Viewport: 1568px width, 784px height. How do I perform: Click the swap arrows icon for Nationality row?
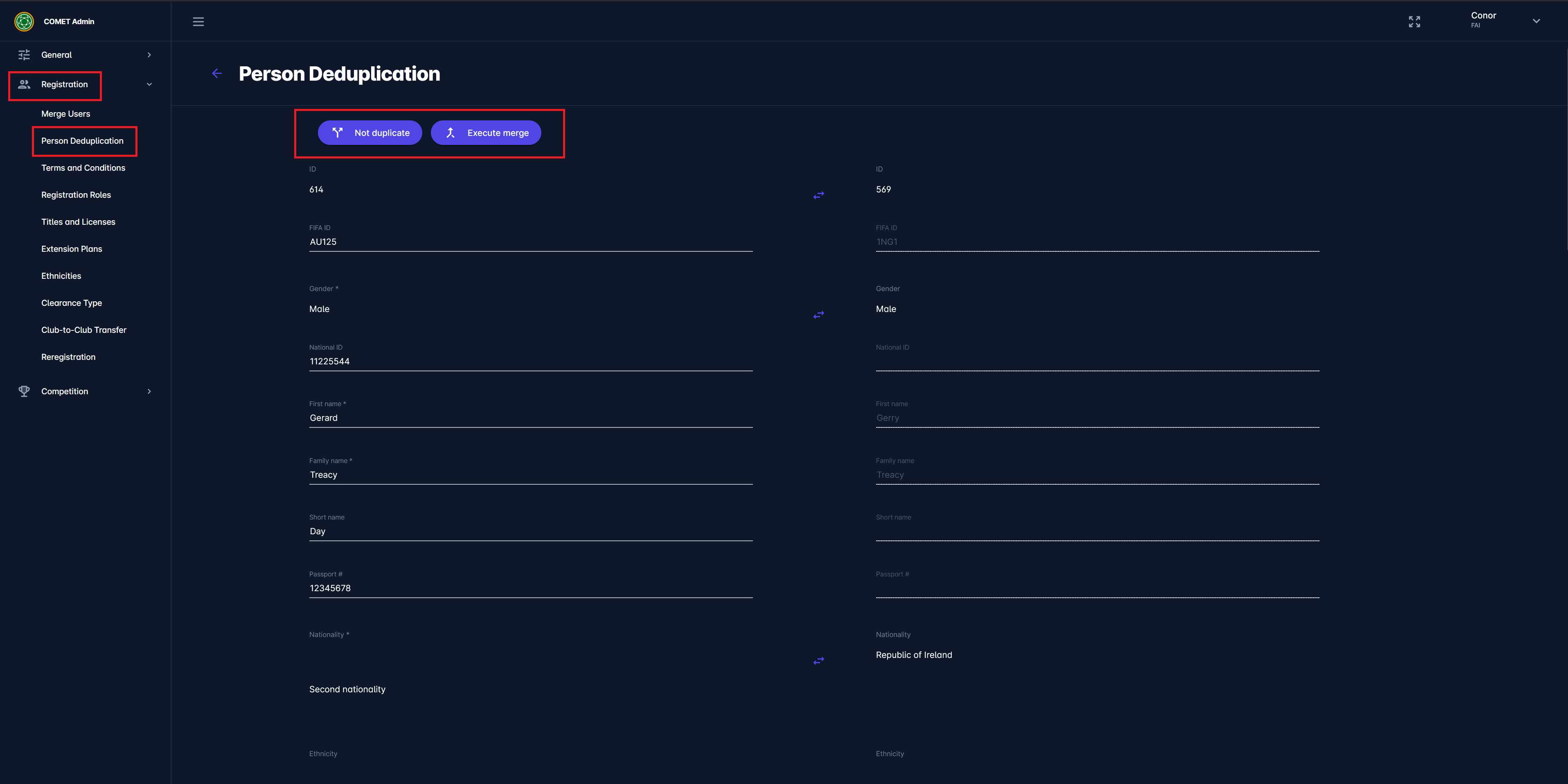pos(819,661)
